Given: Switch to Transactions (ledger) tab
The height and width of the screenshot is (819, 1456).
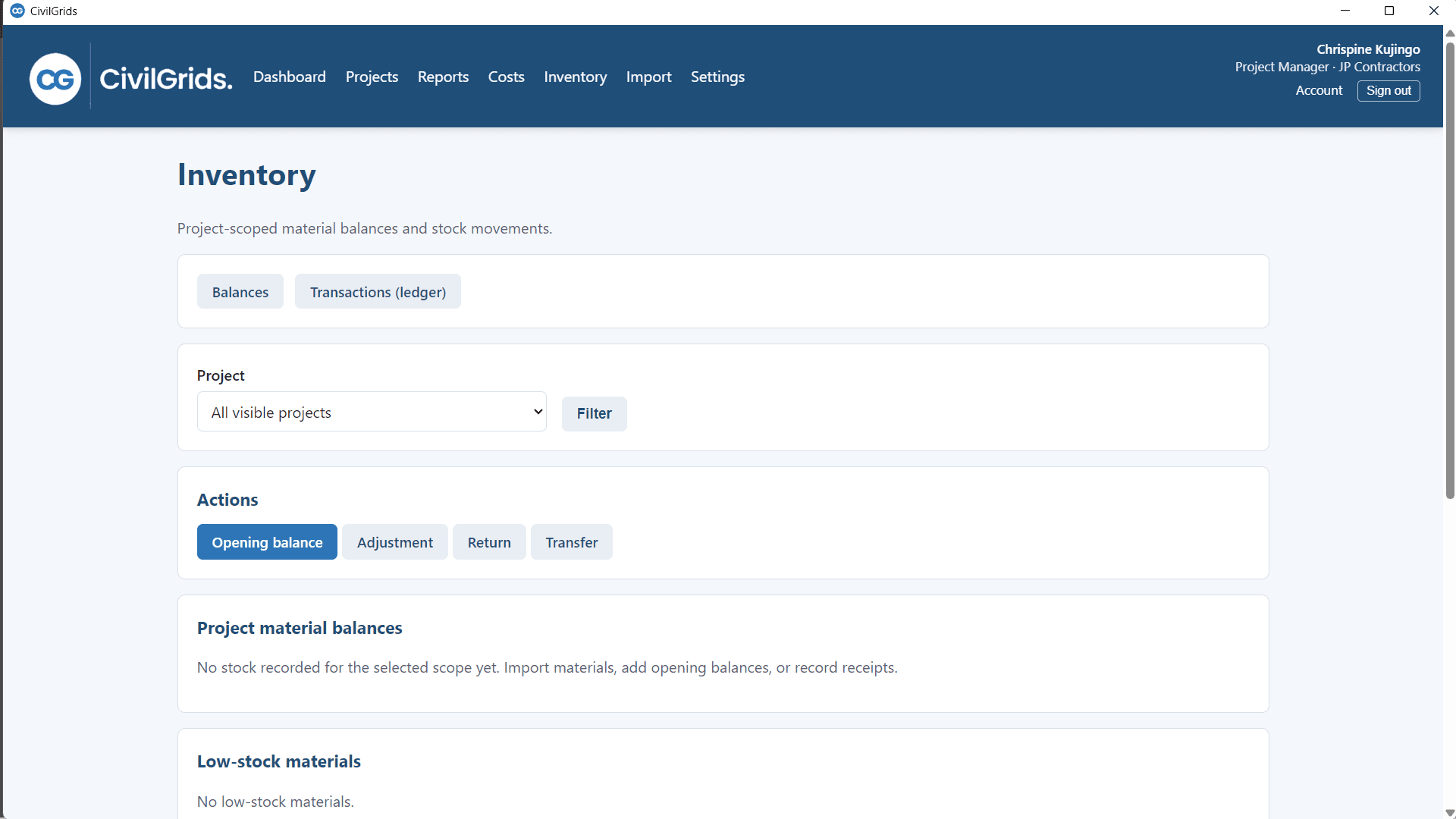Looking at the screenshot, I should (378, 292).
